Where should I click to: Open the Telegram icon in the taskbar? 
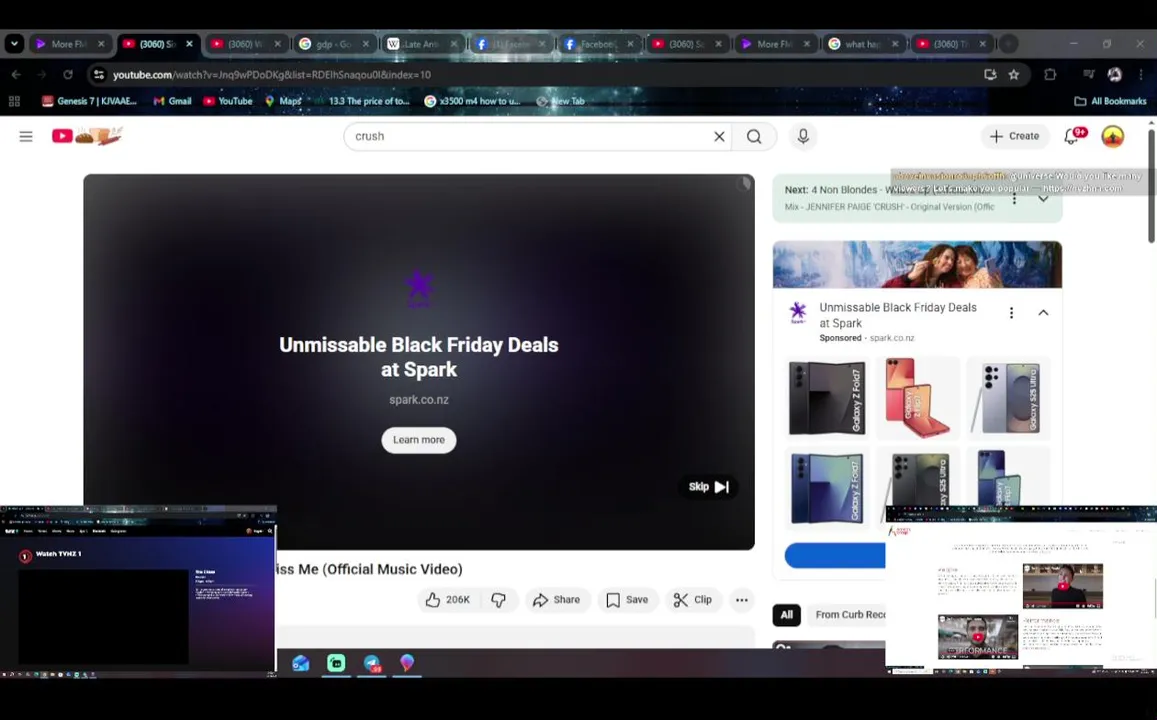[372, 663]
